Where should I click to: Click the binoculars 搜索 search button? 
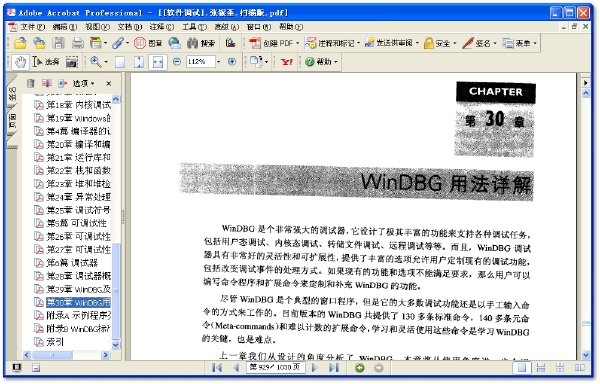click(x=201, y=43)
